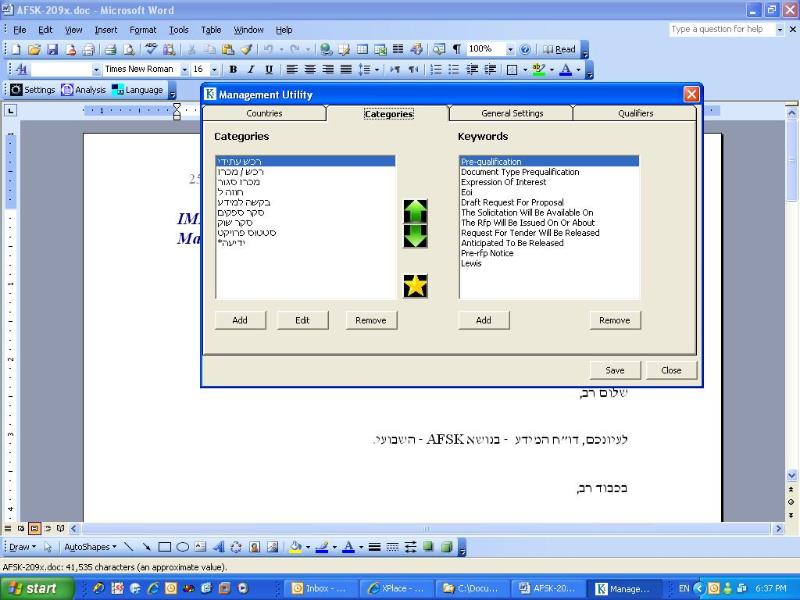
Task: Open the Settings add-in toolbar button
Action: [33, 90]
